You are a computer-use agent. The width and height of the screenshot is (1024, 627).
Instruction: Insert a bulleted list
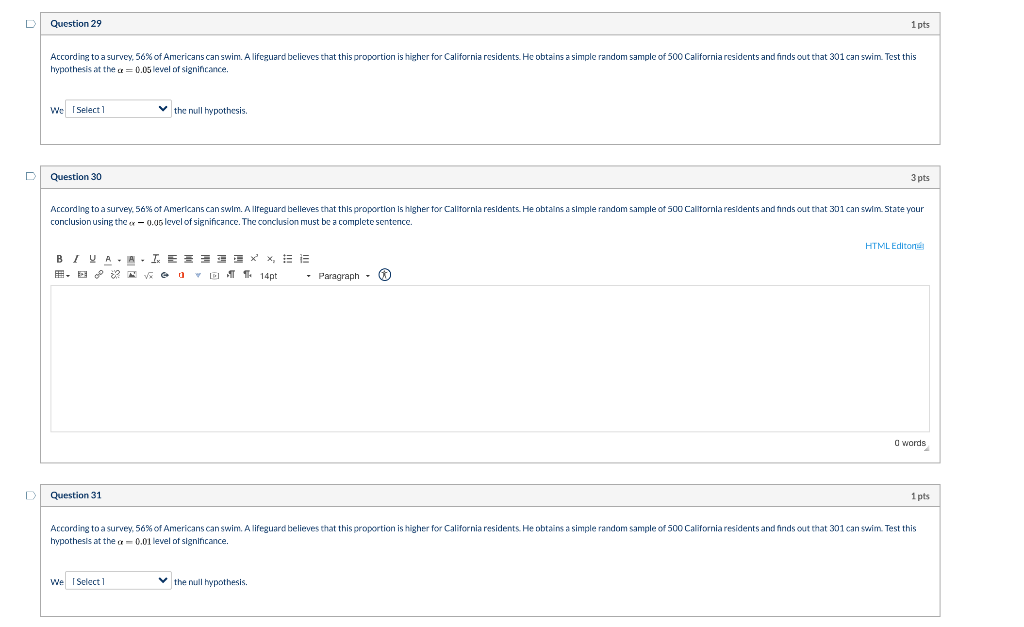(x=287, y=259)
